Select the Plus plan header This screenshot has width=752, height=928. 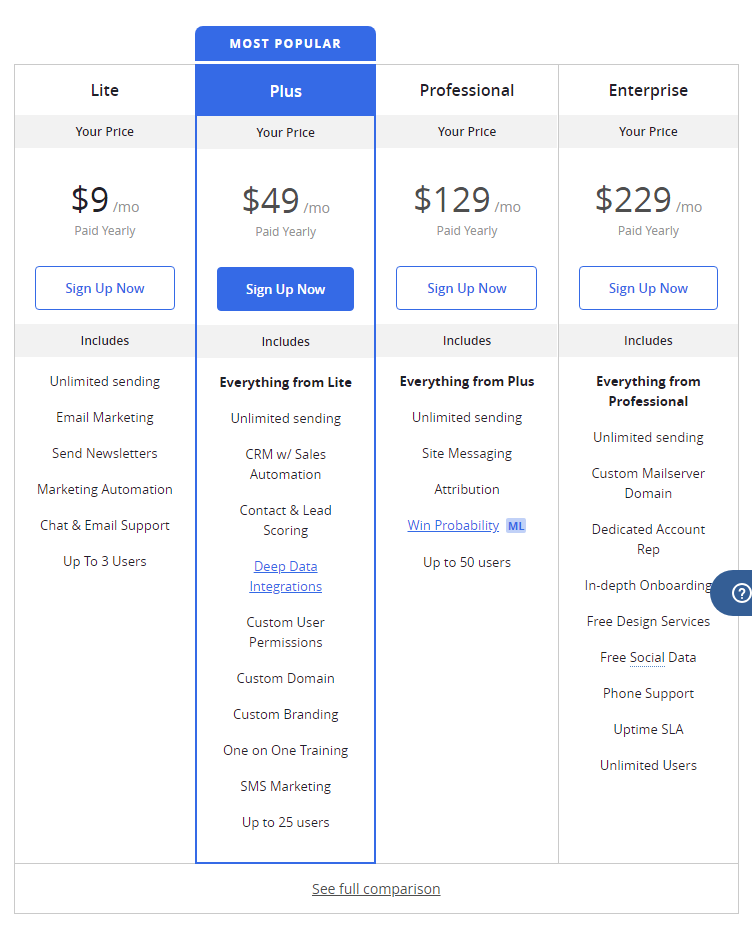(x=286, y=91)
